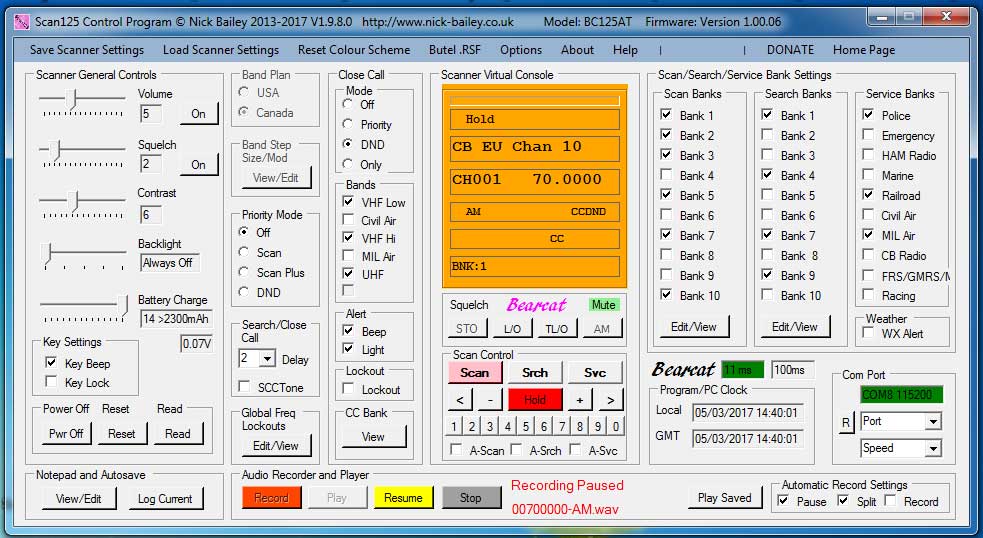Set Close Call mode to Off
Screen dimensions: 983x538
(347, 104)
